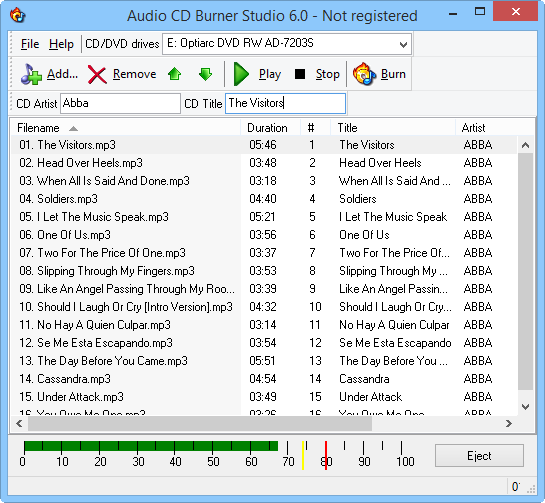Click the flaming disc Burn icon
Image resolution: width=545 pixels, height=503 pixels.
(364, 74)
